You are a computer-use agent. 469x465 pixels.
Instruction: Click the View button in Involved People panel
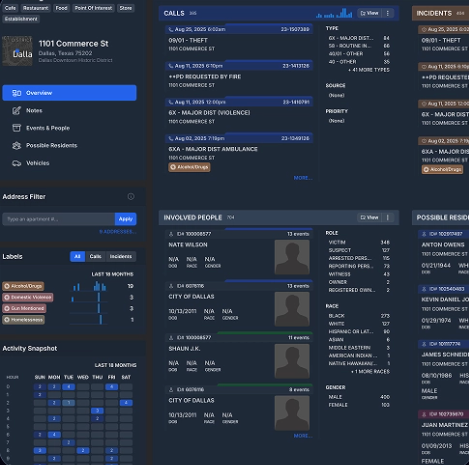click(370, 218)
